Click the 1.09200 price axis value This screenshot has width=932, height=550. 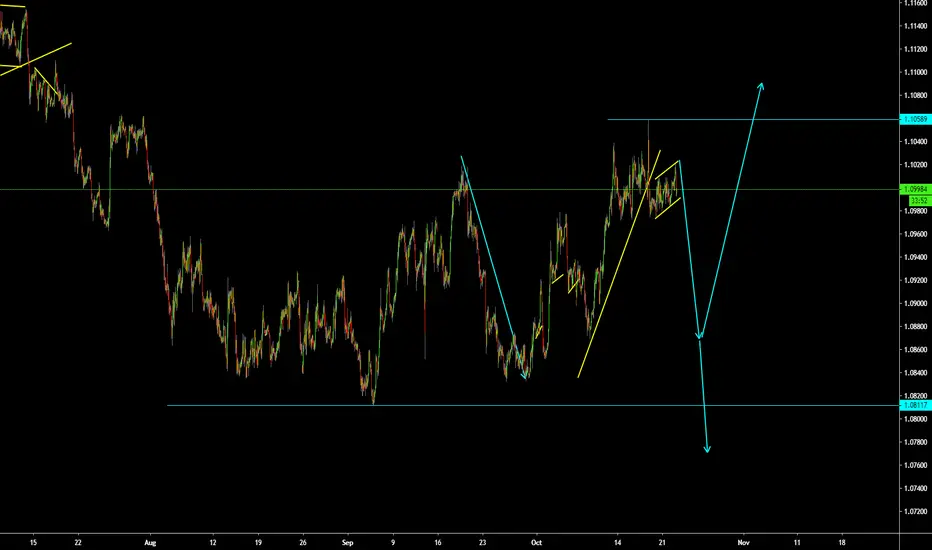tap(915, 280)
